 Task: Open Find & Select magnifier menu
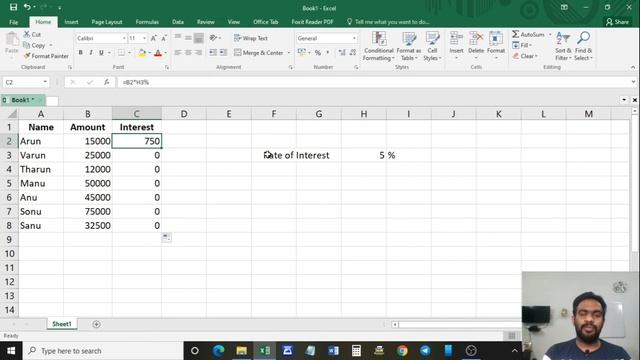click(583, 46)
